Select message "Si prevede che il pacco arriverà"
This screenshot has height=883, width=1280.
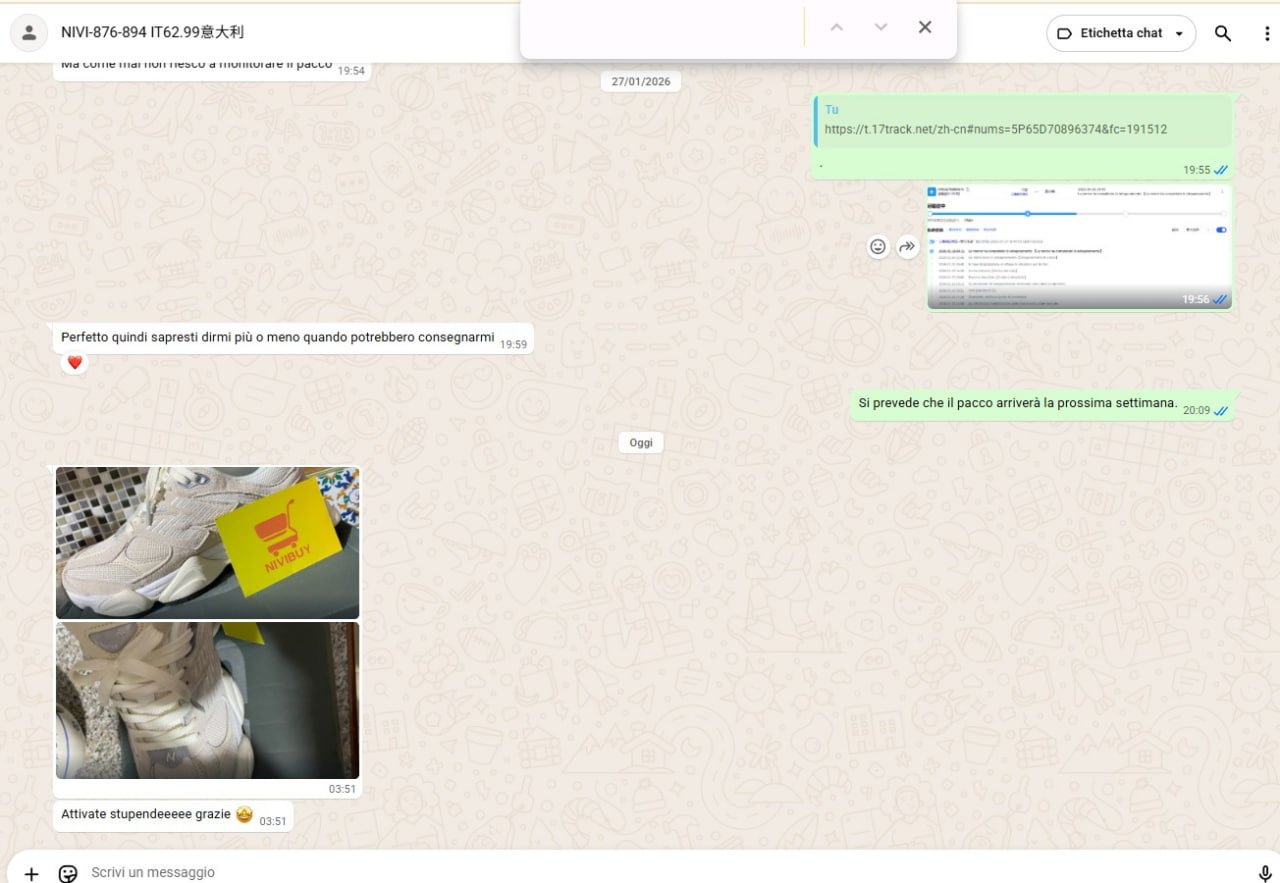pyautogui.click(x=1045, y=404)
